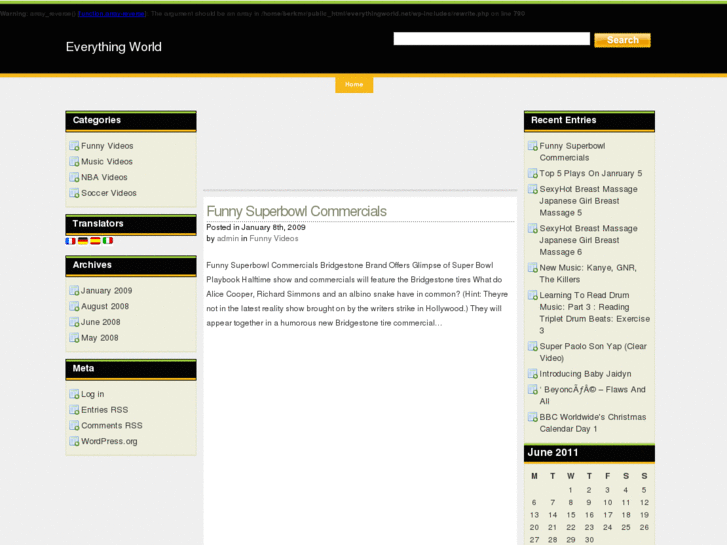Image resolution: width=727 pixels, height=545 pixels.
Task: Click the page icon beside May 2008
Action: pyautogui.click(x=74, y=338)
